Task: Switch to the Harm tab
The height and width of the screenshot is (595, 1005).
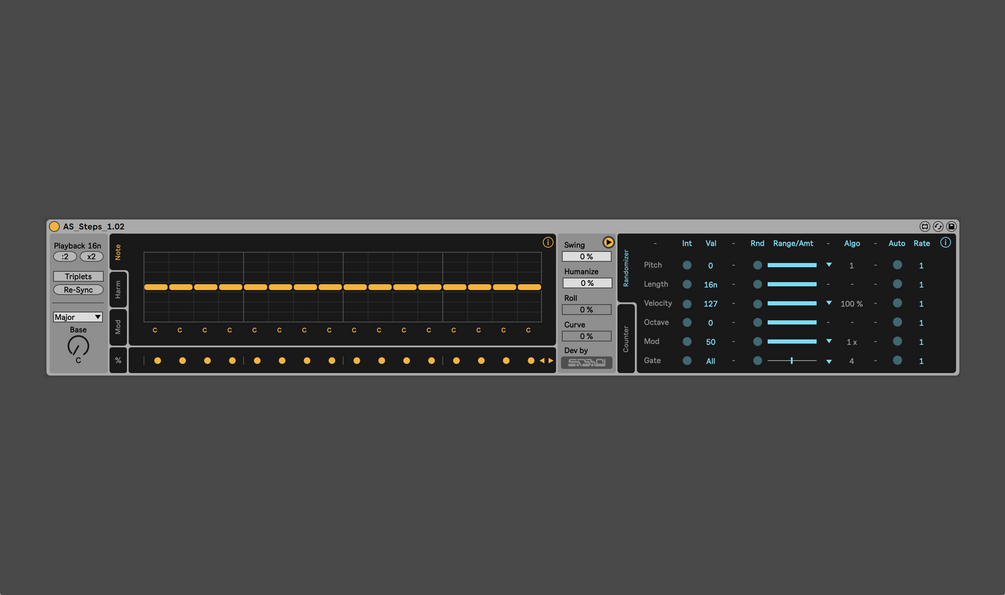Action: pyautogui.click(x=118, y=290)
